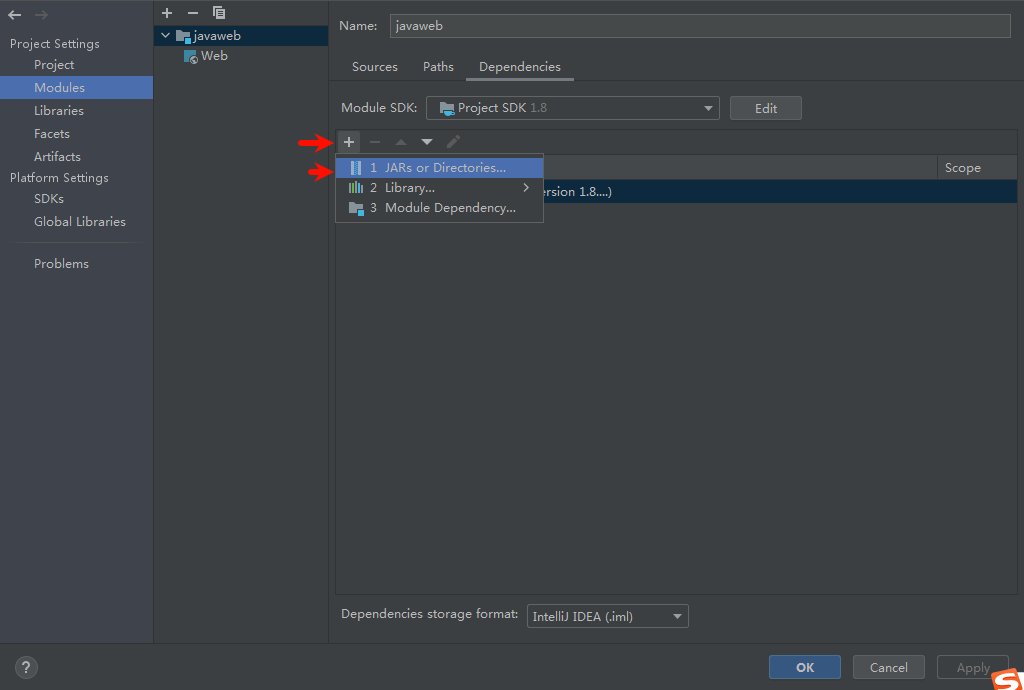
Task: Copy the selected module icon
Action: coord(219,13)
